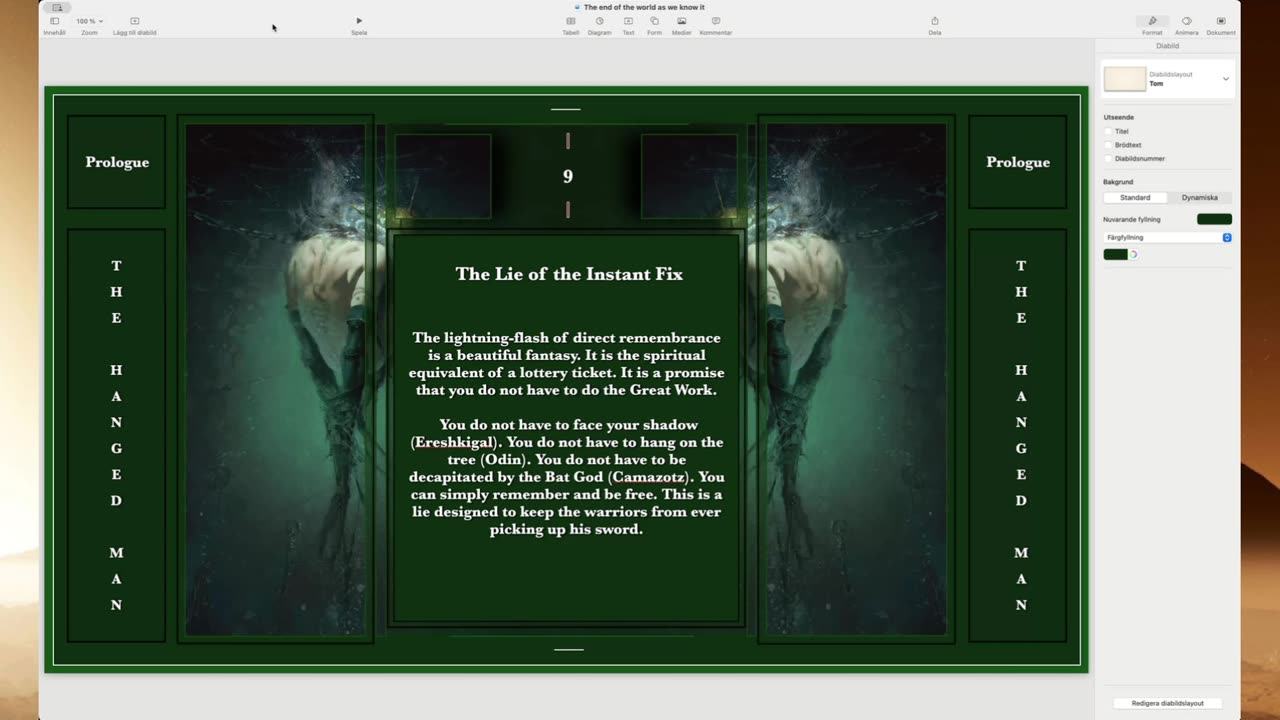This screenshot has width=1280, height=720.
Task: Select the Dynamiska background tab
Action: point(1199,198)
